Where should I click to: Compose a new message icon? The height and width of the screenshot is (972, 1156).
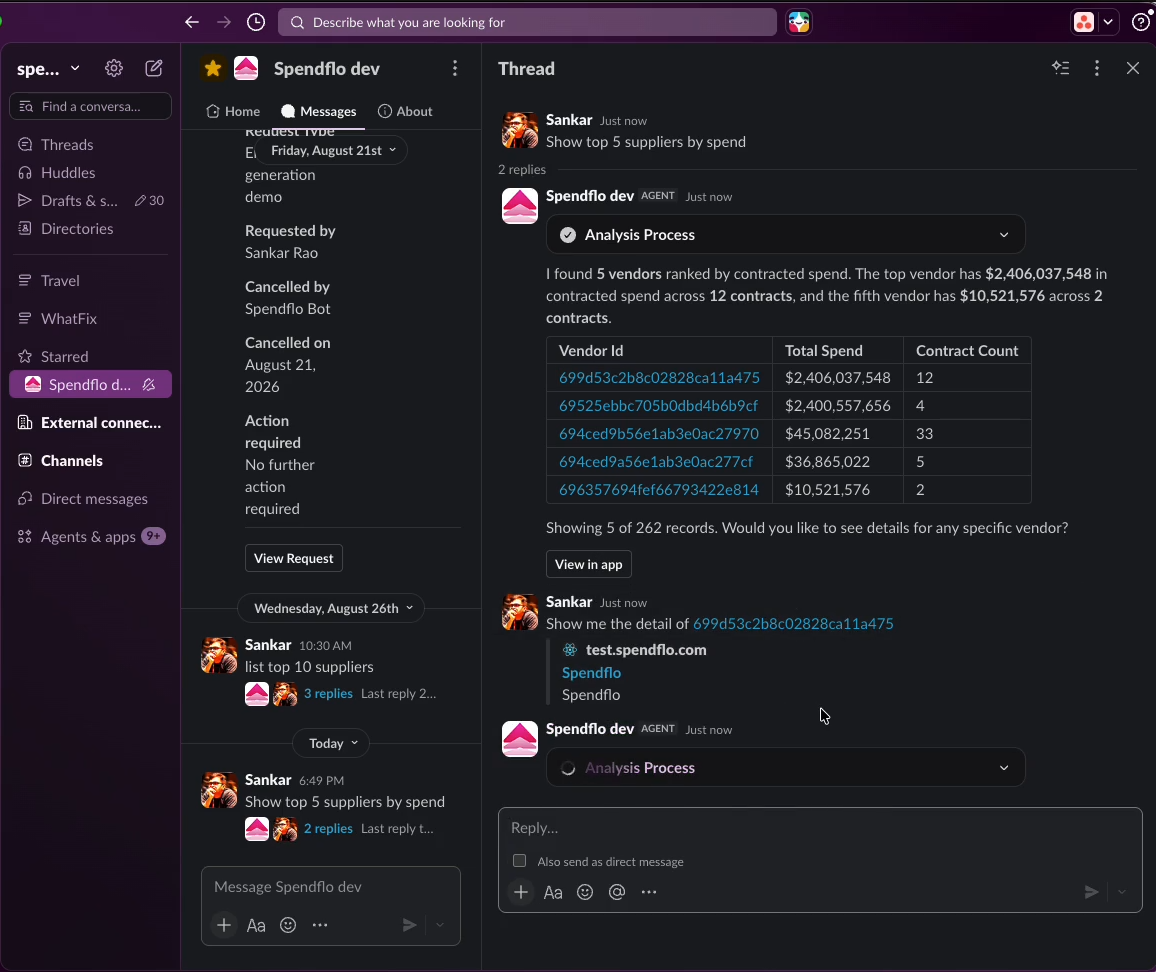click(x=153, y=69)
